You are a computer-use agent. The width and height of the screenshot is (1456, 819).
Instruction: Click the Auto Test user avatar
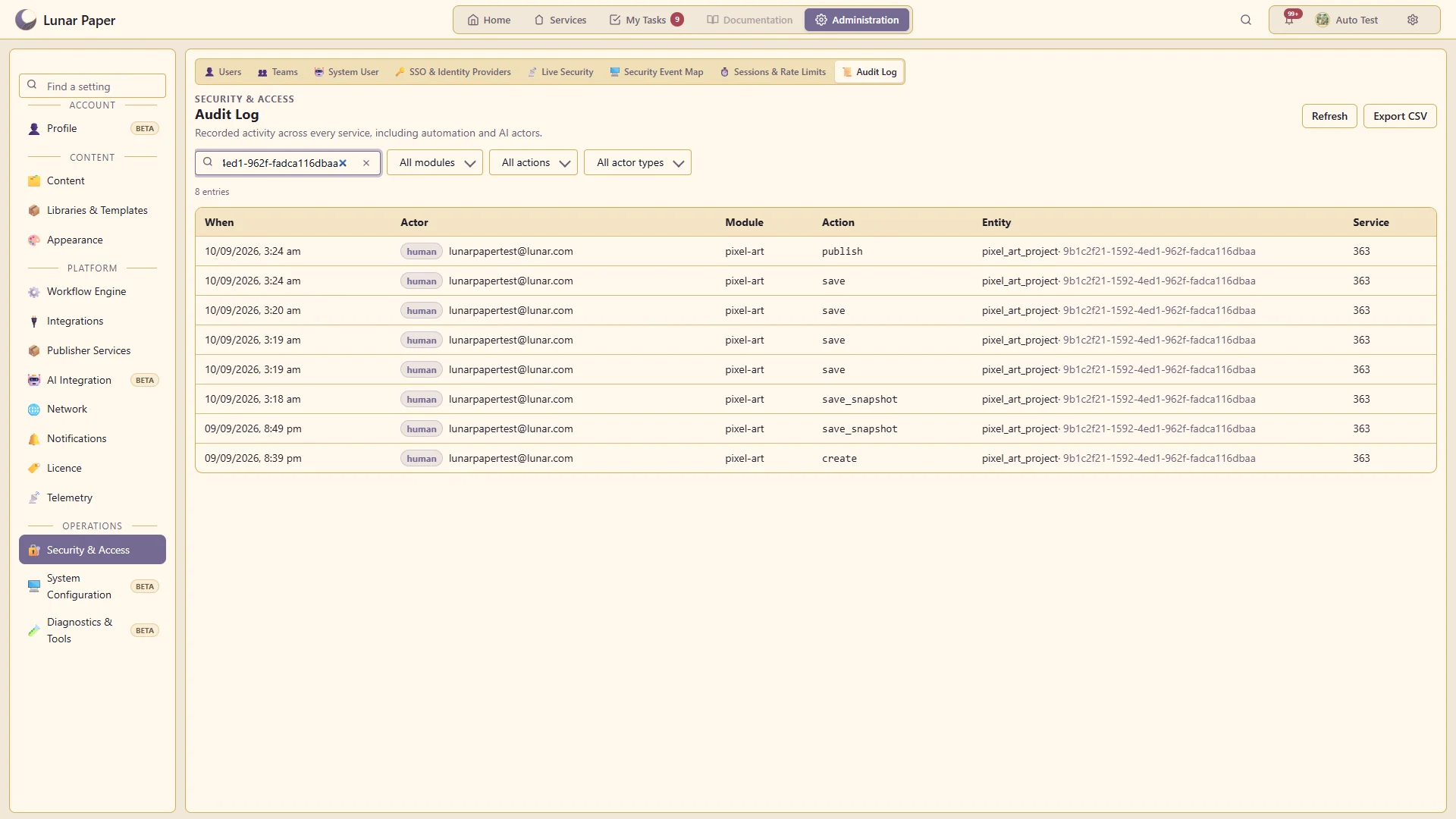pyautogui.click(x=1323, y=20)
